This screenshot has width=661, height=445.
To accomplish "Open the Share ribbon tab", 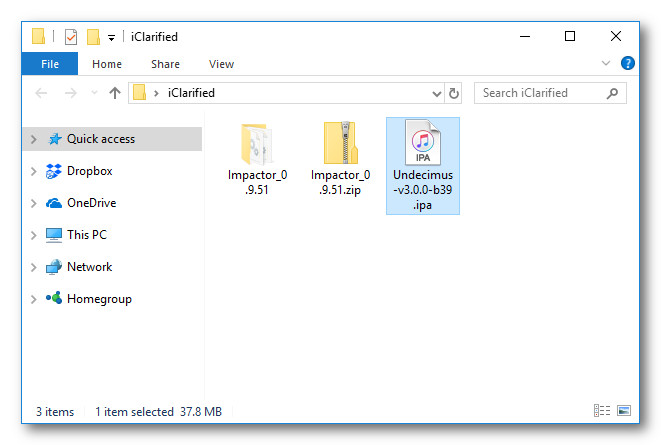I will (x=165, y=64).
